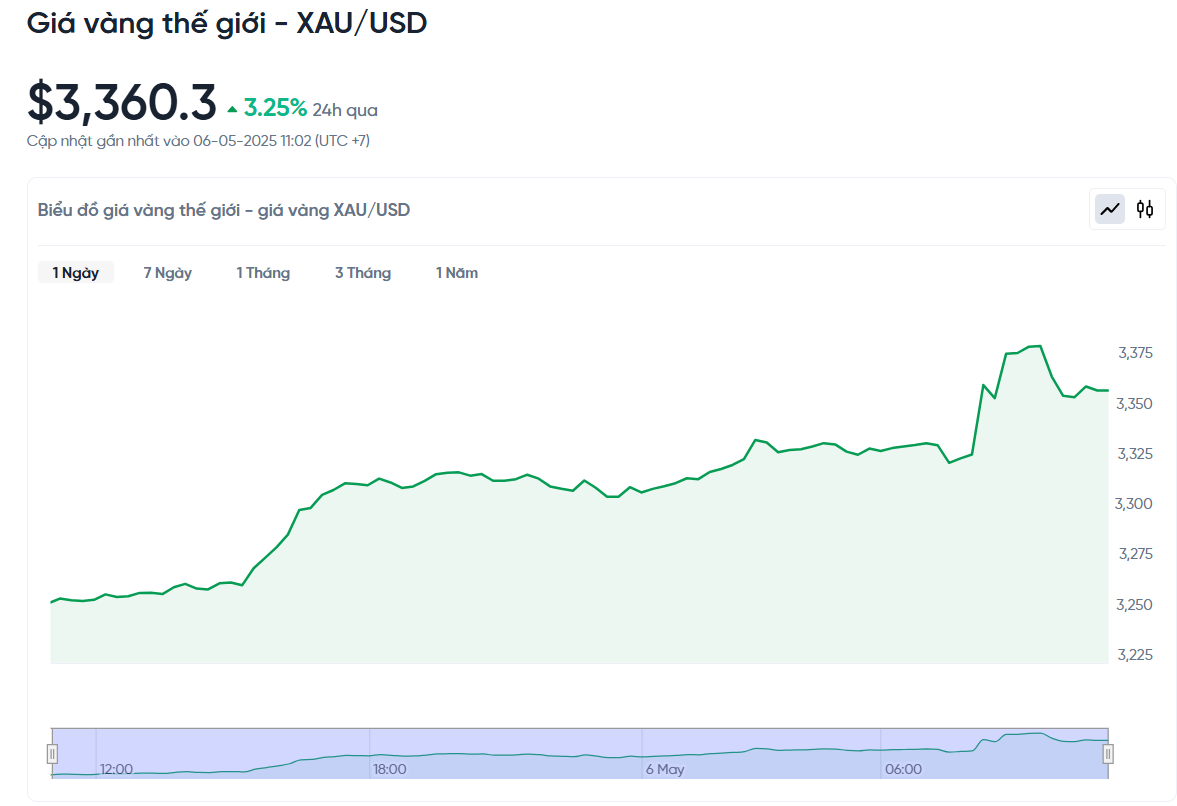
Task: Select the 7 Ngày time range tab
Action: [x=167, y=273]
